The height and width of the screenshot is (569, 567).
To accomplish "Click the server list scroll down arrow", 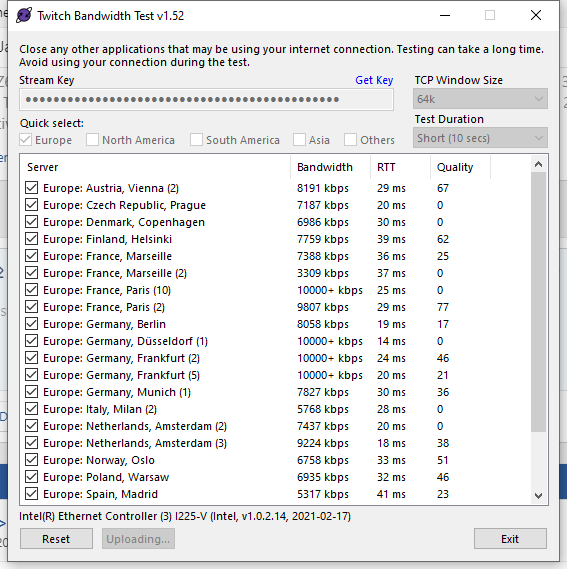I will pyautogui.click(x=538, y=495).
